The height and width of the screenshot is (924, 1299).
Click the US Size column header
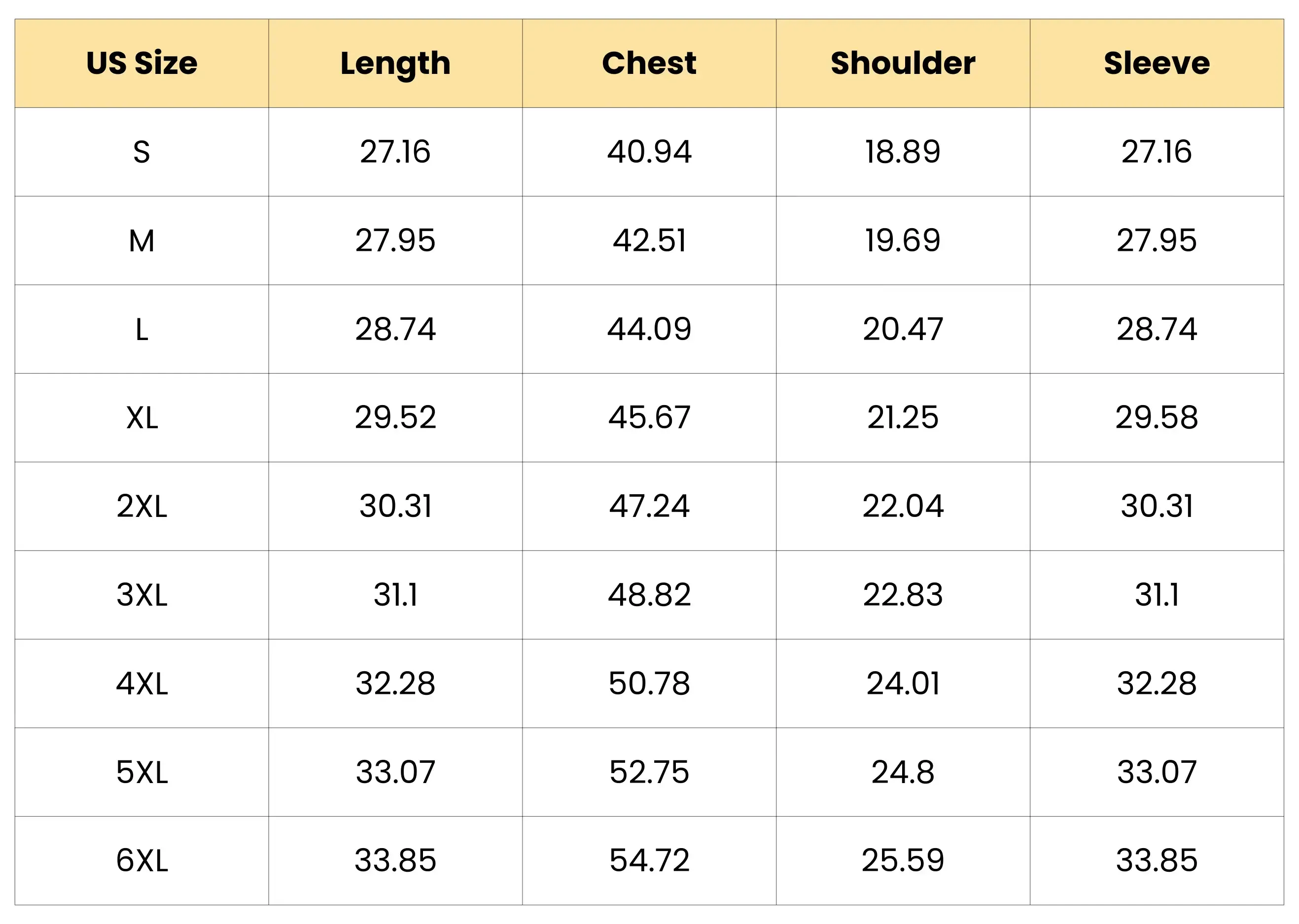tap(142, 63)
